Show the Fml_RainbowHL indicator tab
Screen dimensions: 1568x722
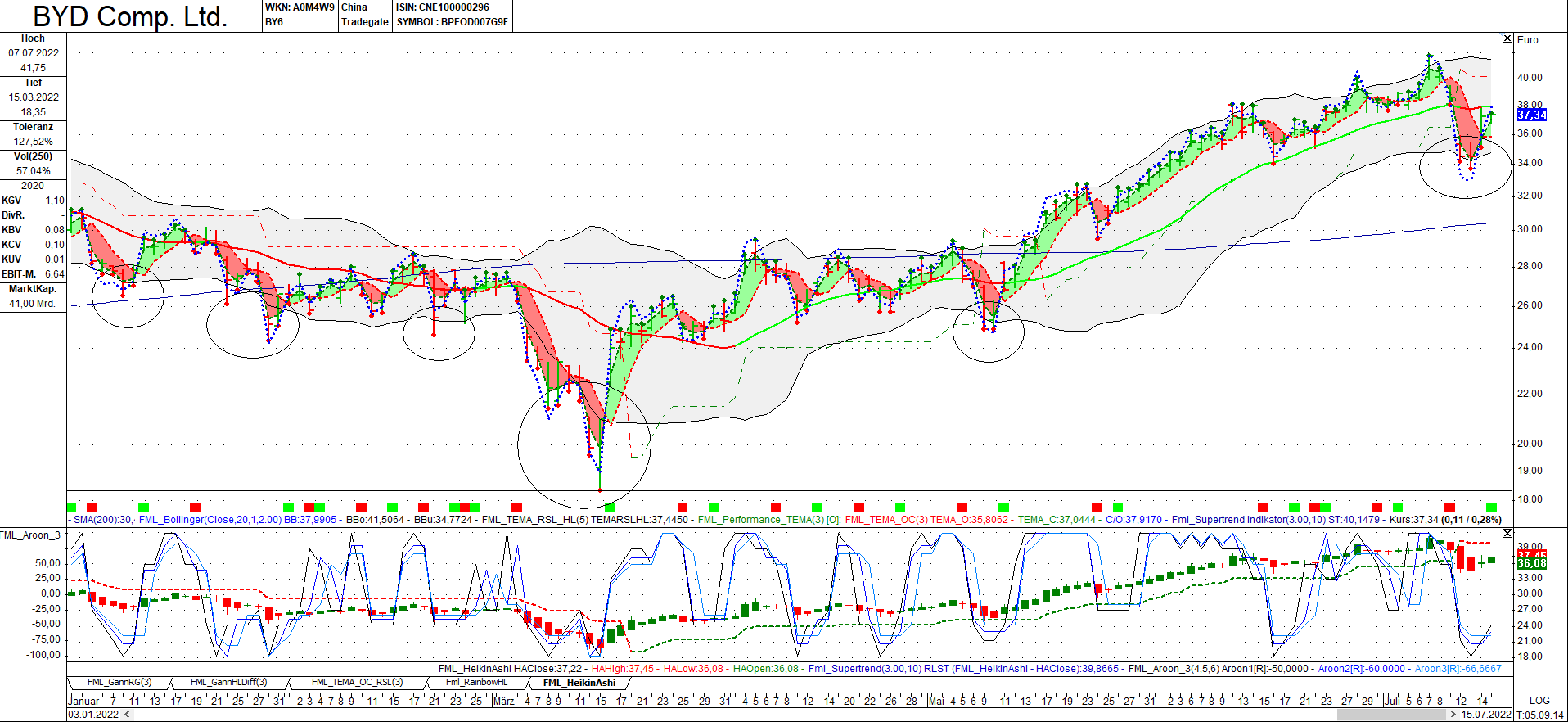477,683
